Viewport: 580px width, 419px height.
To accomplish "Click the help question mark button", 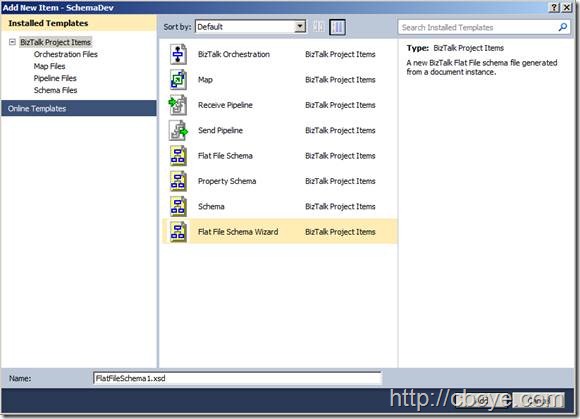I will (x=554, y=7).
